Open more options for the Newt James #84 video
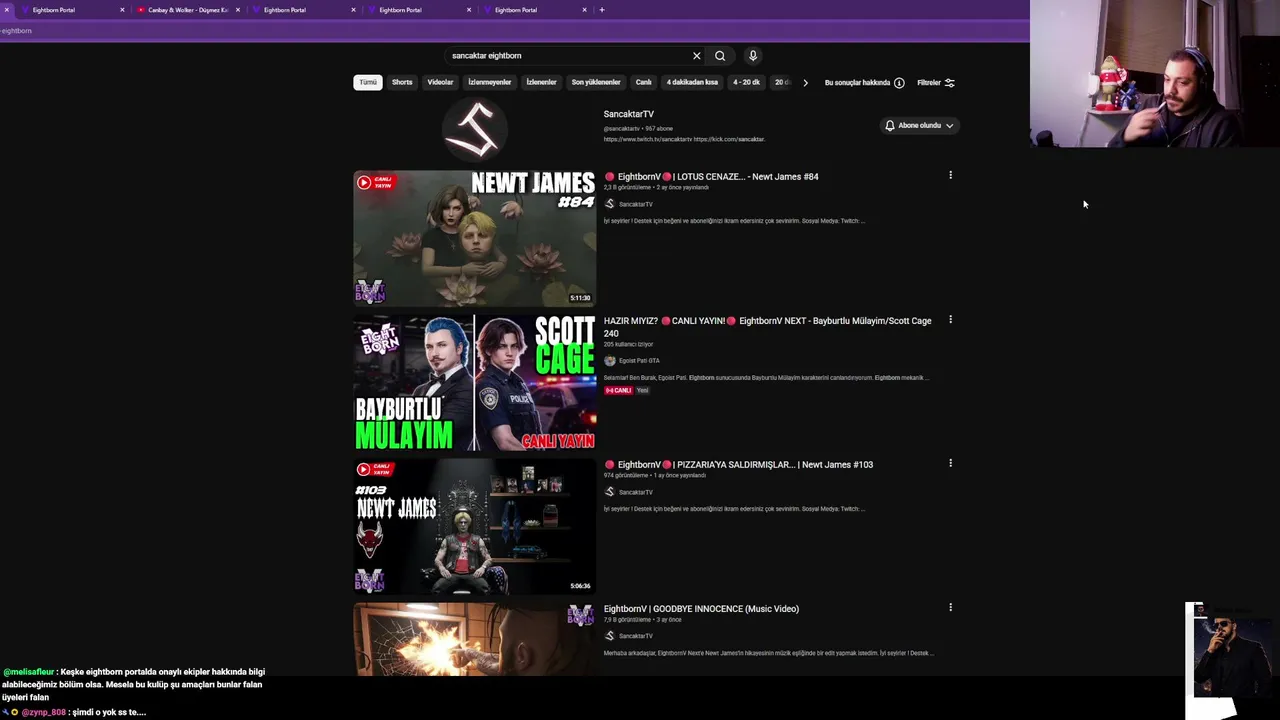 950,175
